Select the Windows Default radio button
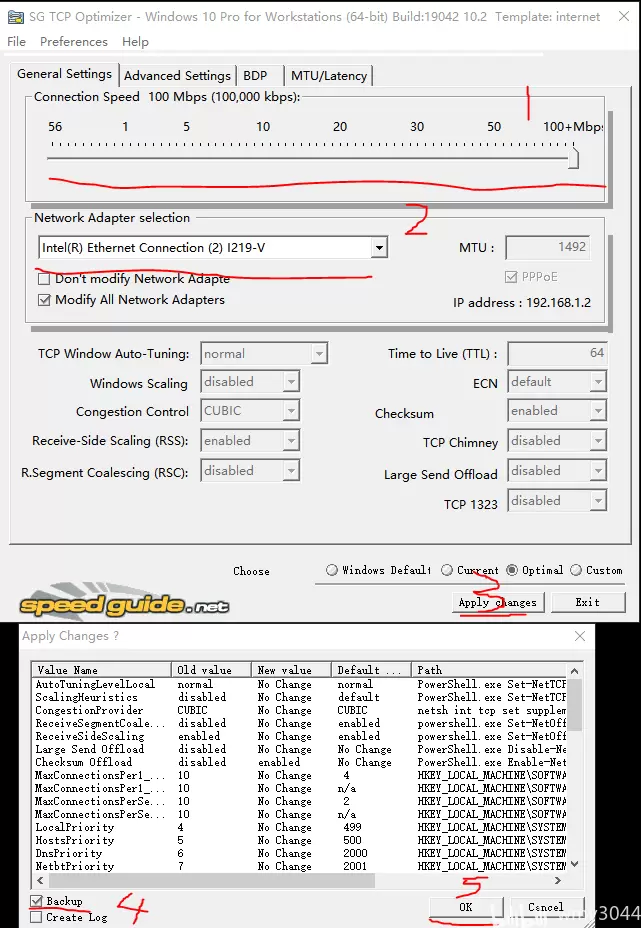The width and height of the screenshot is (641, 928). 331,570
